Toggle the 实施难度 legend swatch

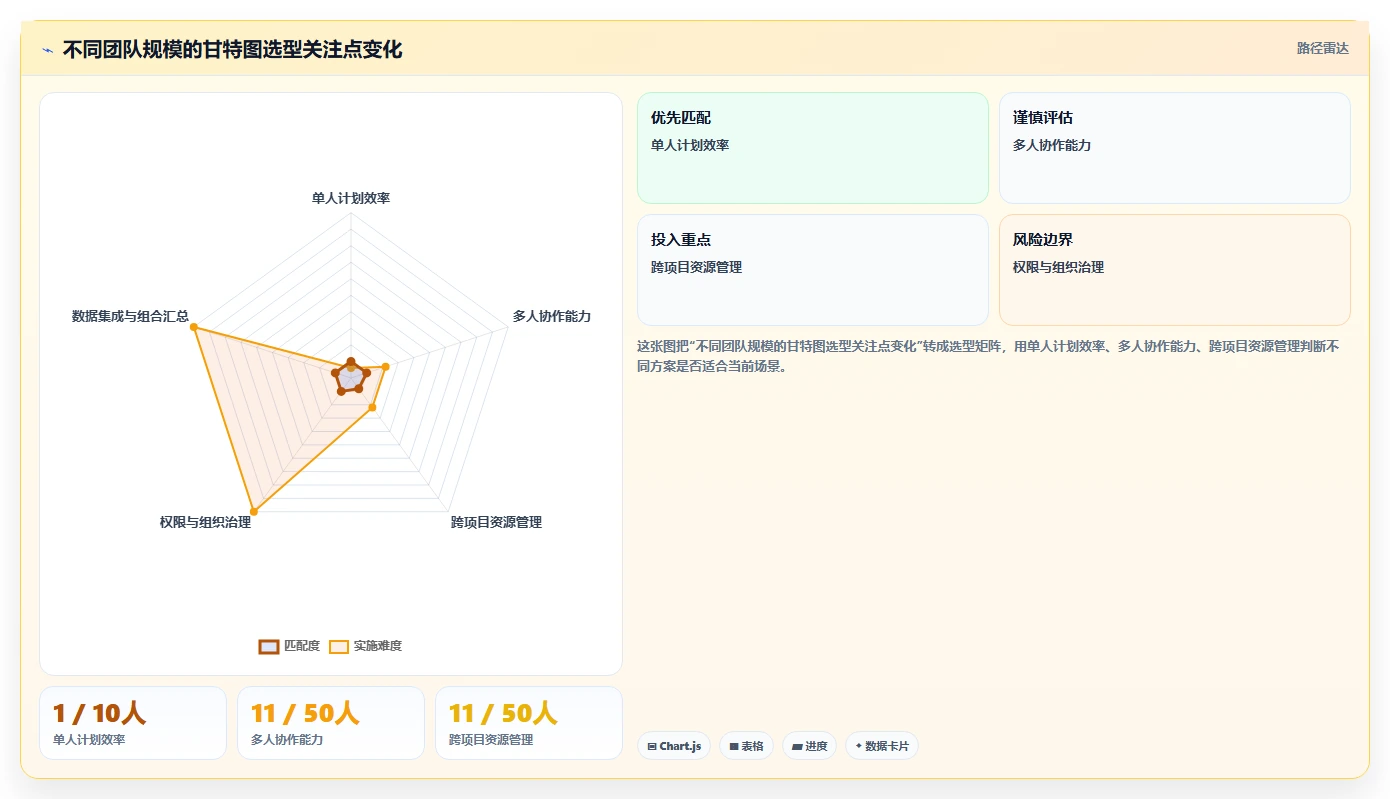coord(339,647)
